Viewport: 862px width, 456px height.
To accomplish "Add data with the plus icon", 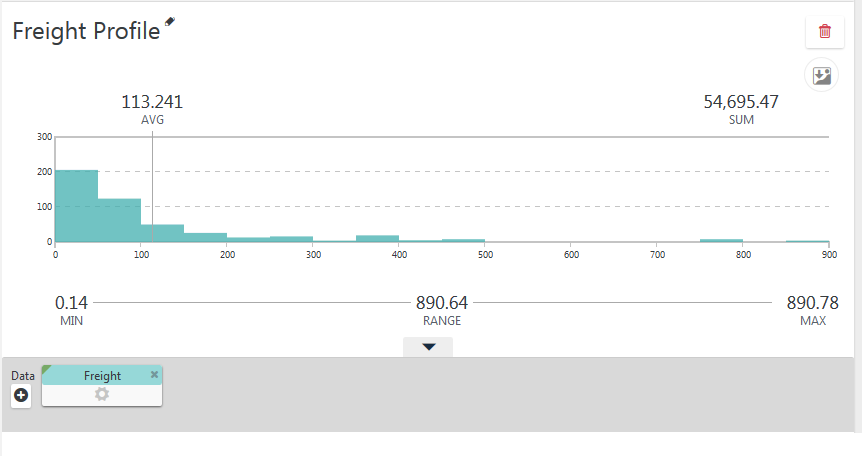I will (x=21, y=395).
